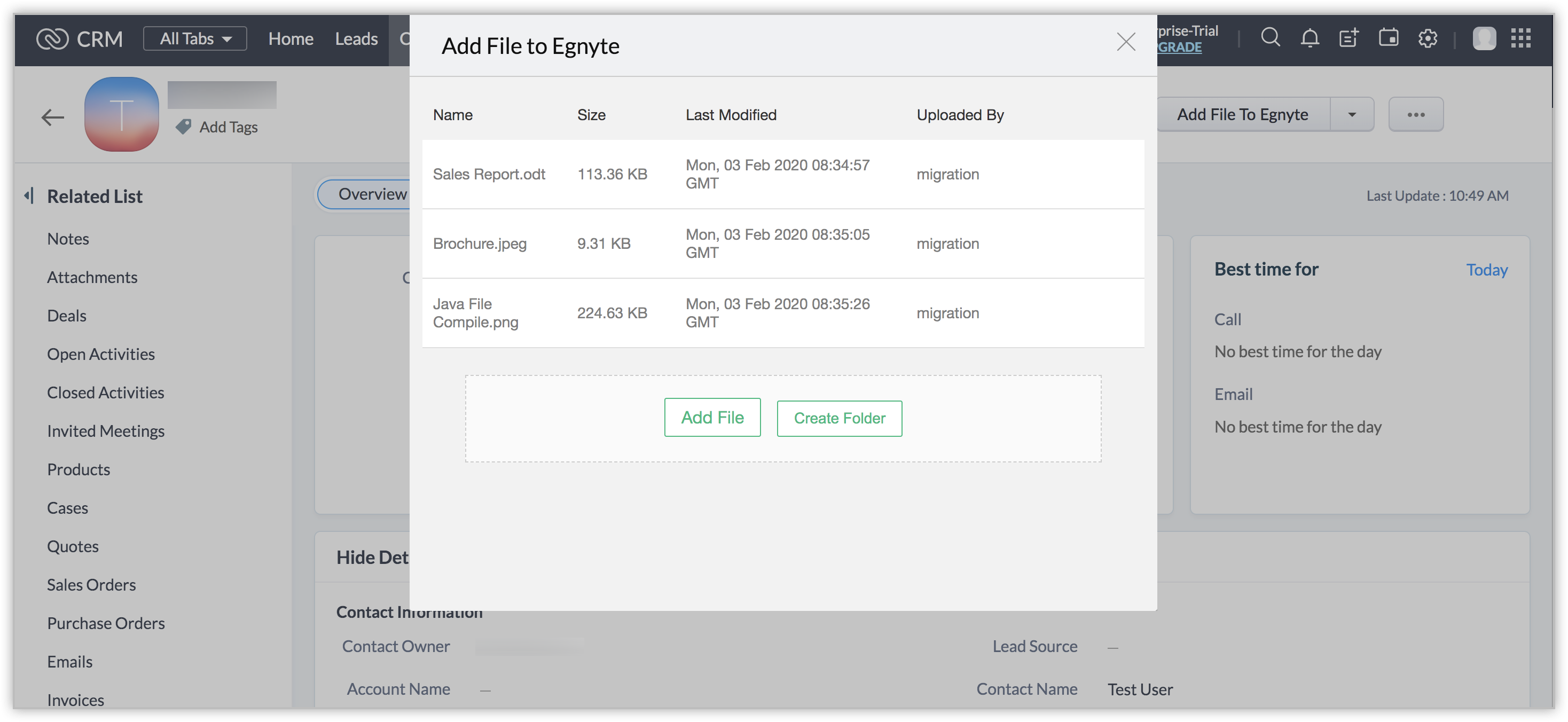
Task: Click the user profile avatar
Action: click(x=1484, y=38)
